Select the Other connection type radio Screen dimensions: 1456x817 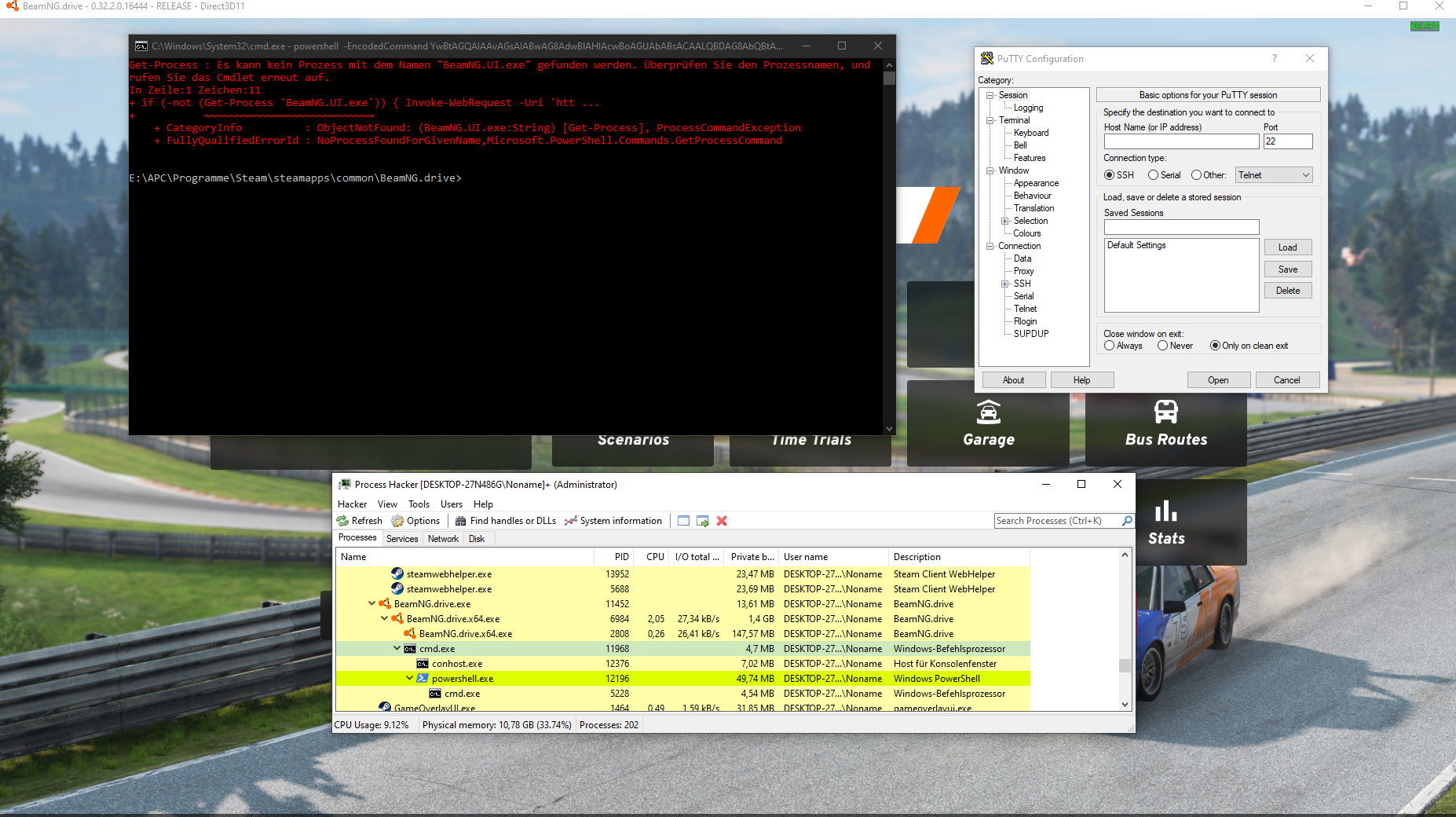coord(1196,175)
